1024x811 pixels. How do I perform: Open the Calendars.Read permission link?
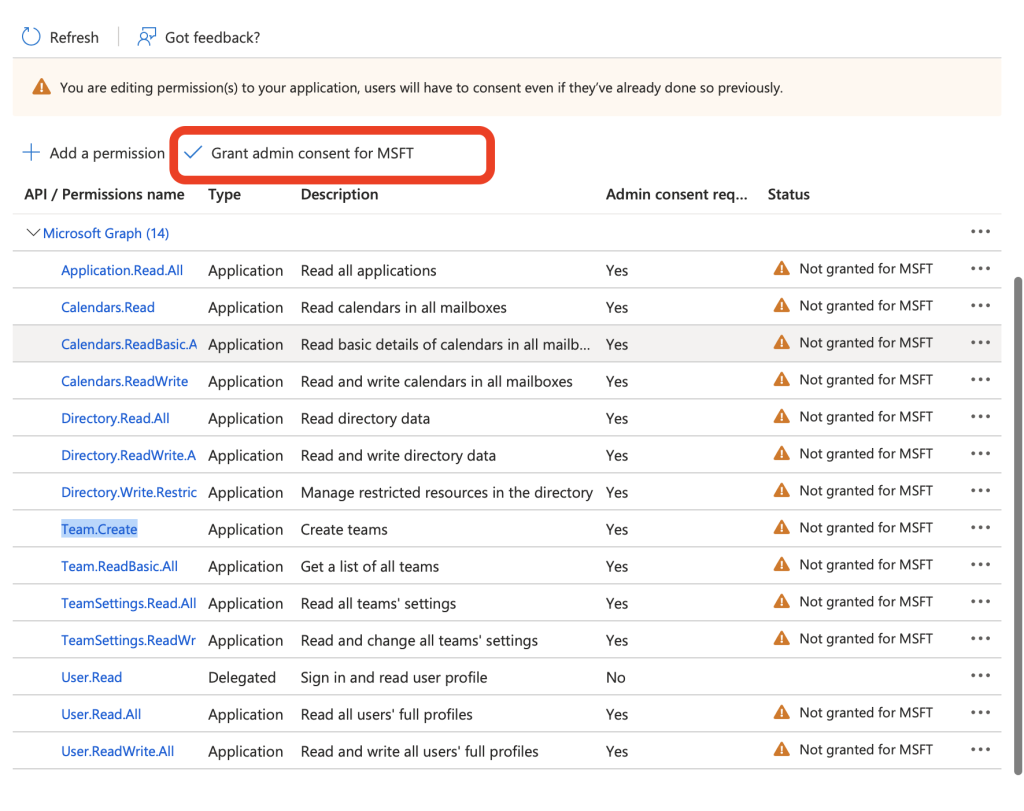108,307
